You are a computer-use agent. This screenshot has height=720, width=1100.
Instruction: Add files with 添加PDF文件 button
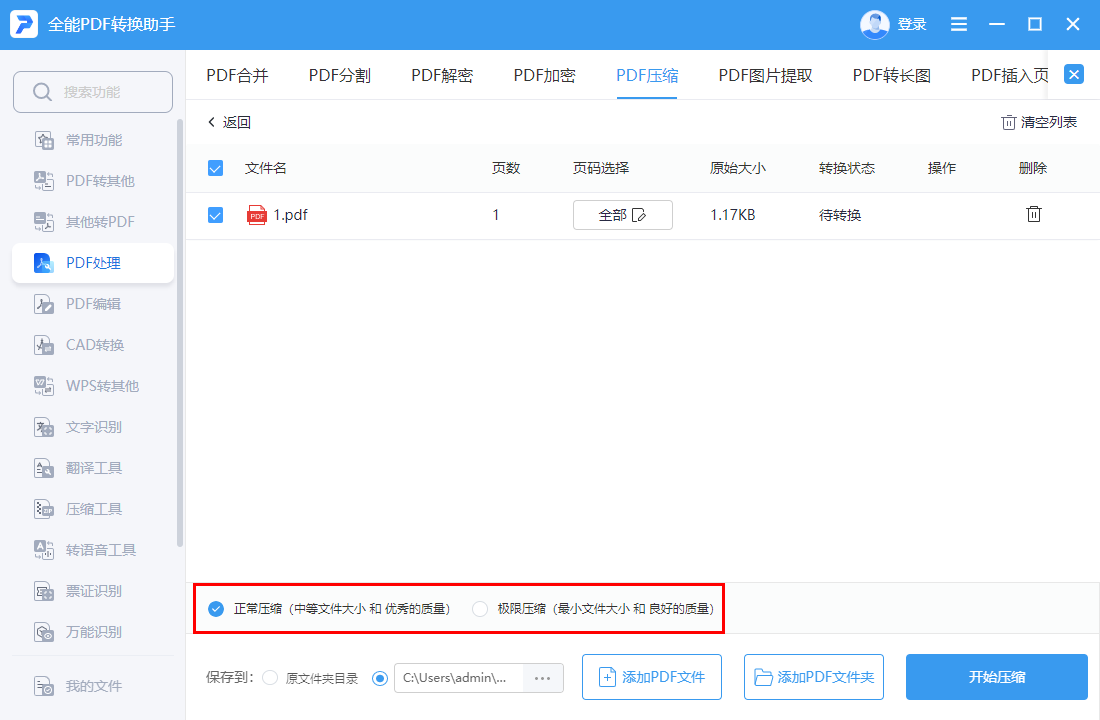pos(651,677)
